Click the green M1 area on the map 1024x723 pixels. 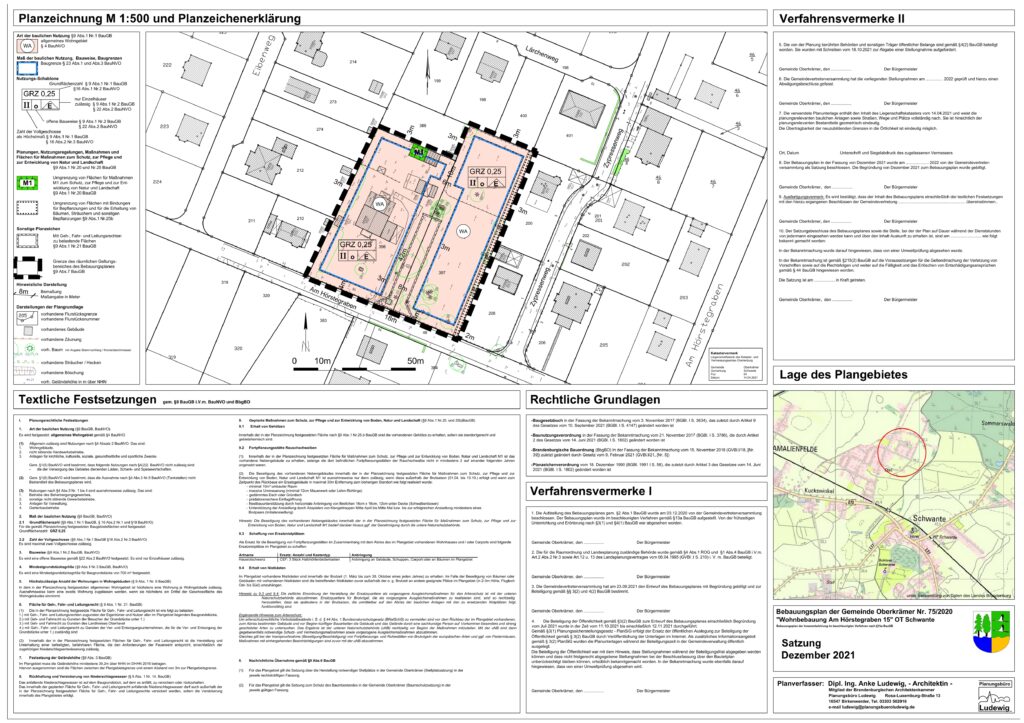[x=421, y=152]
